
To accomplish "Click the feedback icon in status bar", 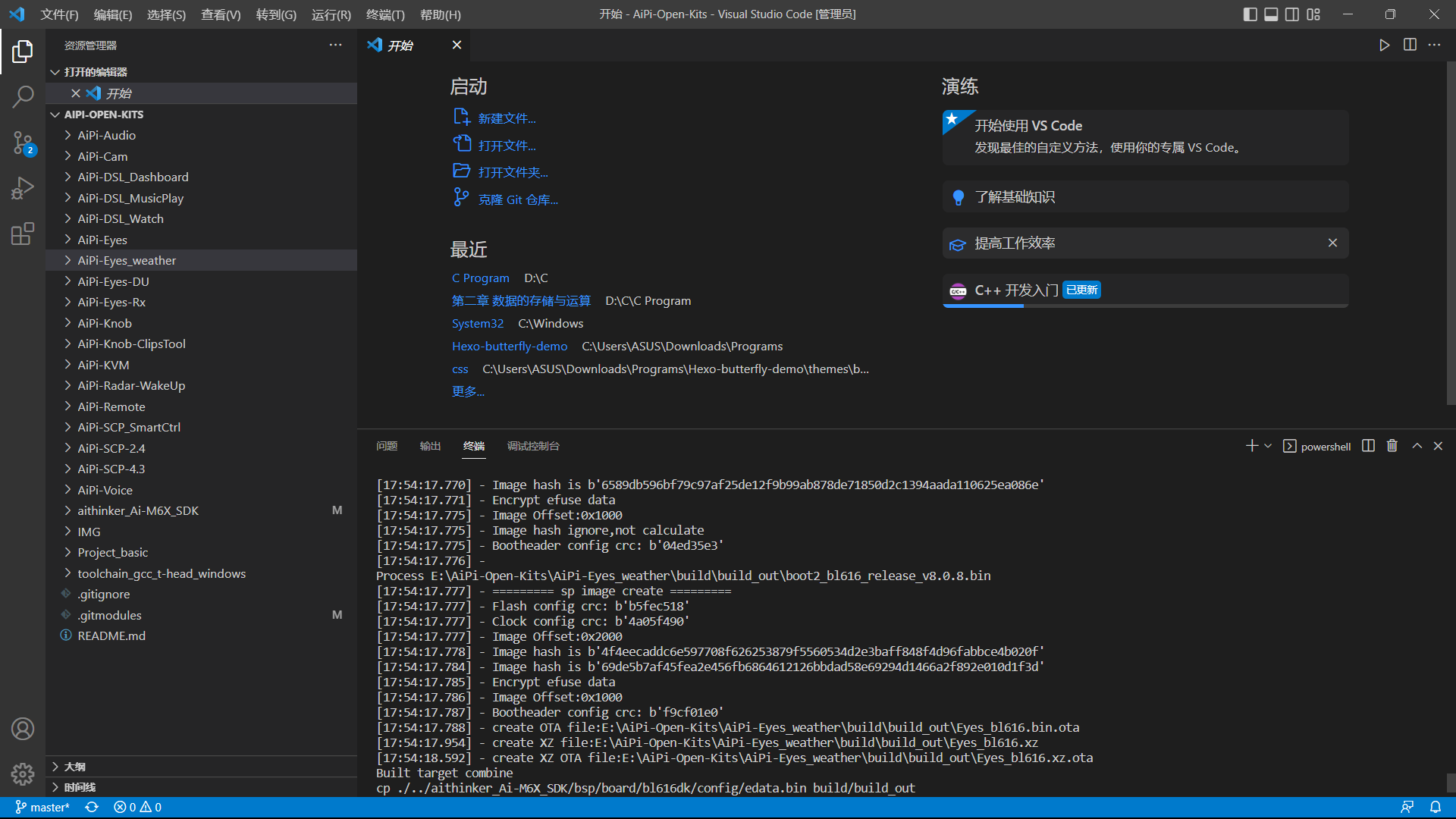I will 1407,808.
